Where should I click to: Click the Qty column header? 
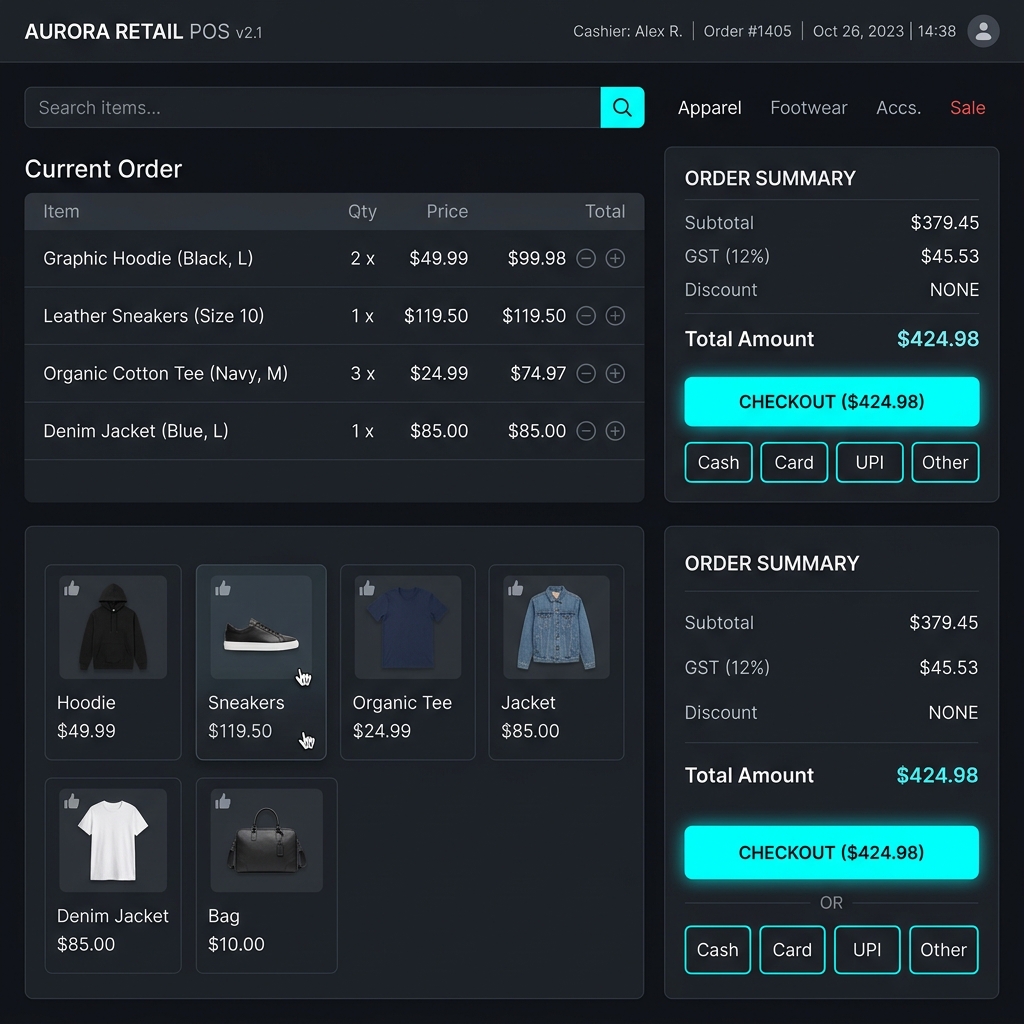(x=362, y=212)
